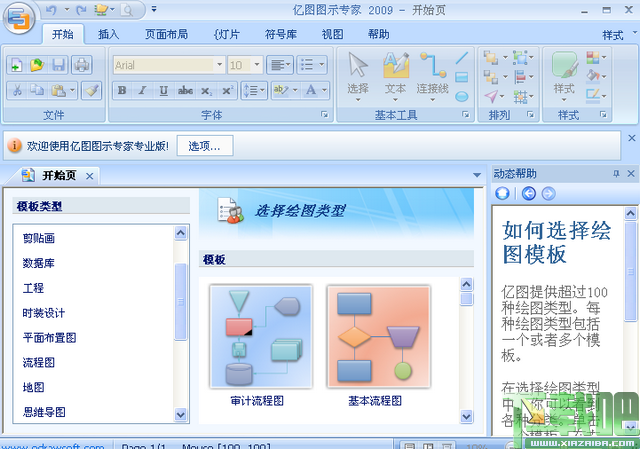This screenshot has width=640, height=449.
Task: Click the Format Painter brush icon
Action: (x=91, y=90)
